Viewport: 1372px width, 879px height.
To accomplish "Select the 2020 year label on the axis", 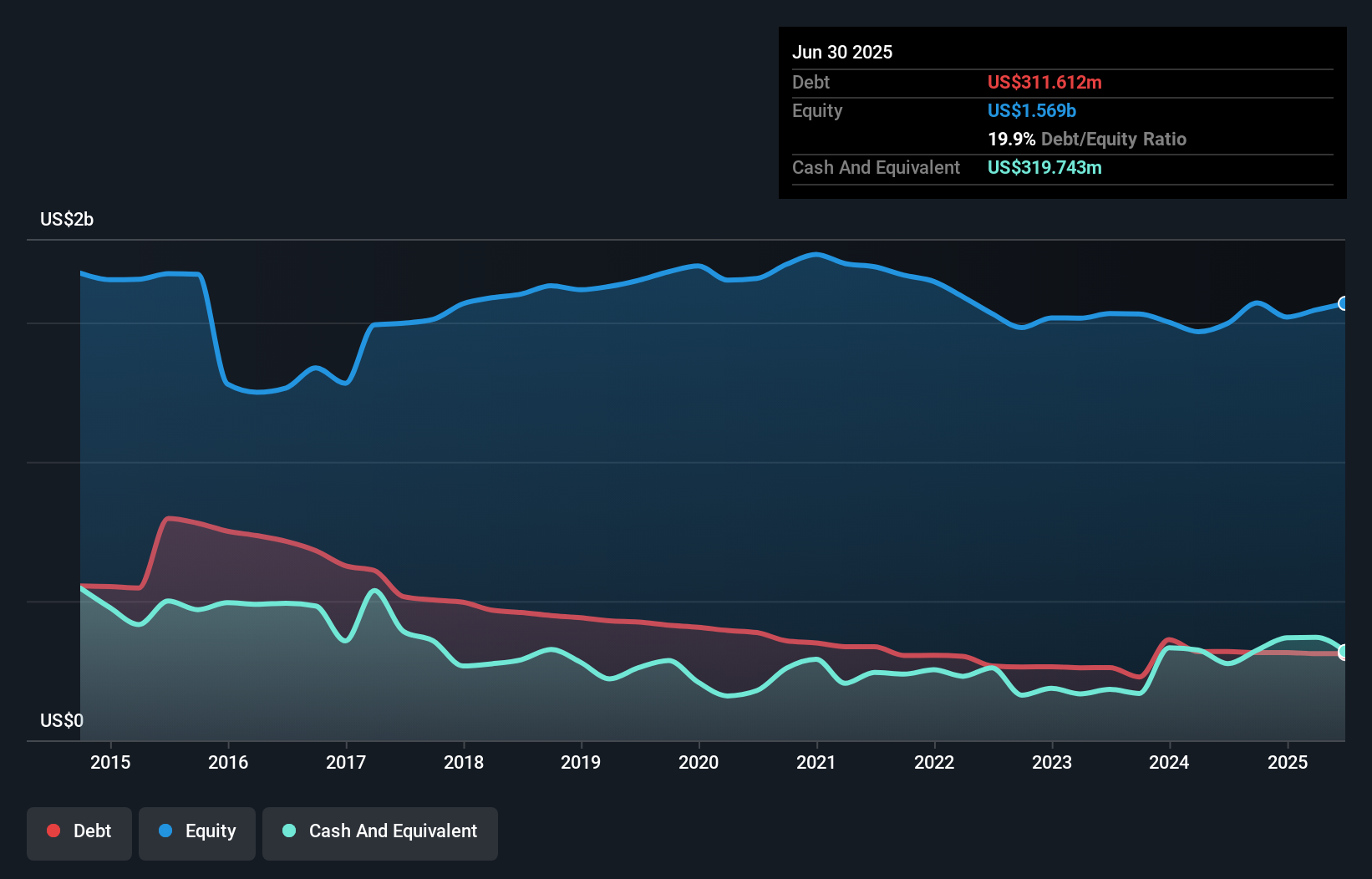I will tap(699, 762).
